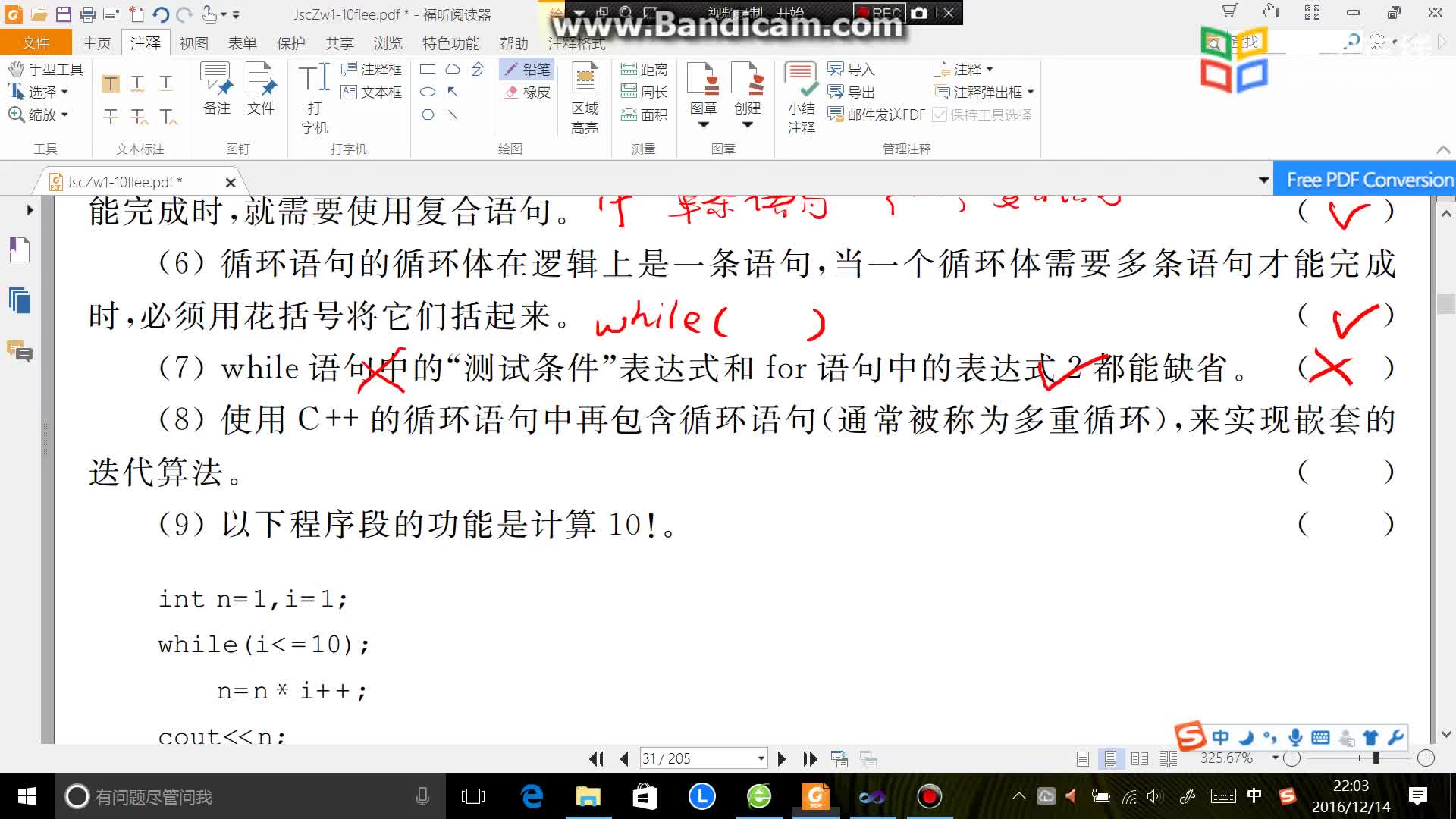Pick the Arrow drawing tool
This screenshot has height=819, width=1456.
pos(453,92)
